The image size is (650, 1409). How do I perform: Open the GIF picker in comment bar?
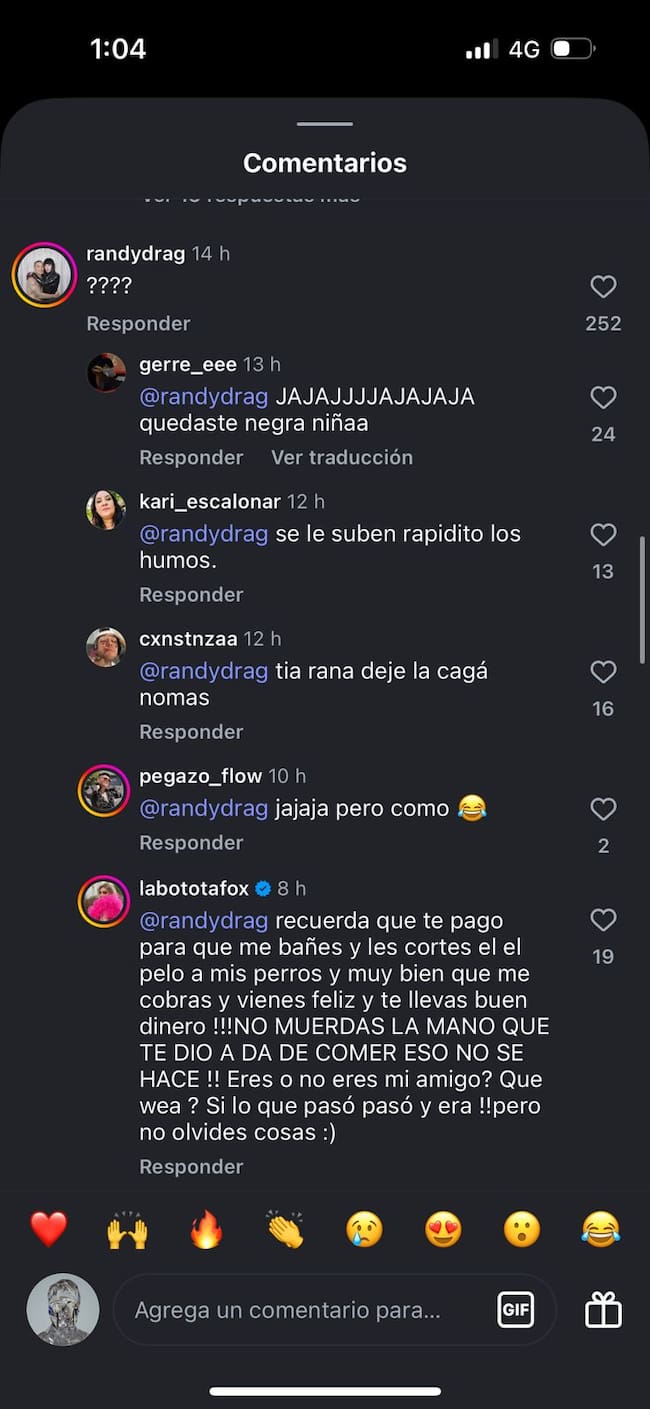pos(516,1309)
